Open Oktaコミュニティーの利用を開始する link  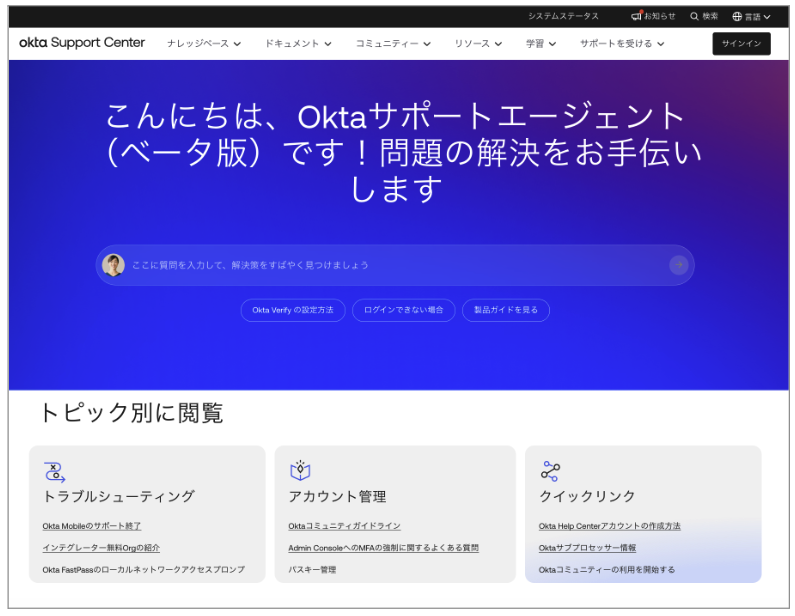pos(607,570)
